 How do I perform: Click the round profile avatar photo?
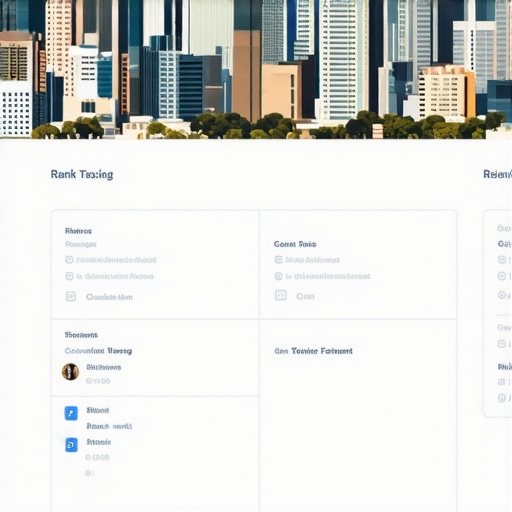click(70, 371)
